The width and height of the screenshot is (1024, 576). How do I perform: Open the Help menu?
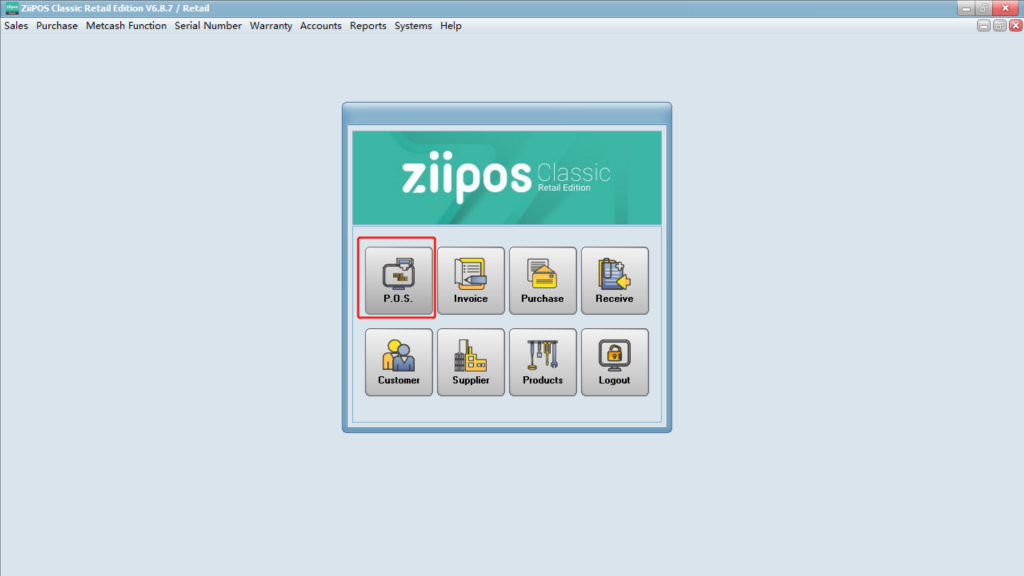click(451, 26)
